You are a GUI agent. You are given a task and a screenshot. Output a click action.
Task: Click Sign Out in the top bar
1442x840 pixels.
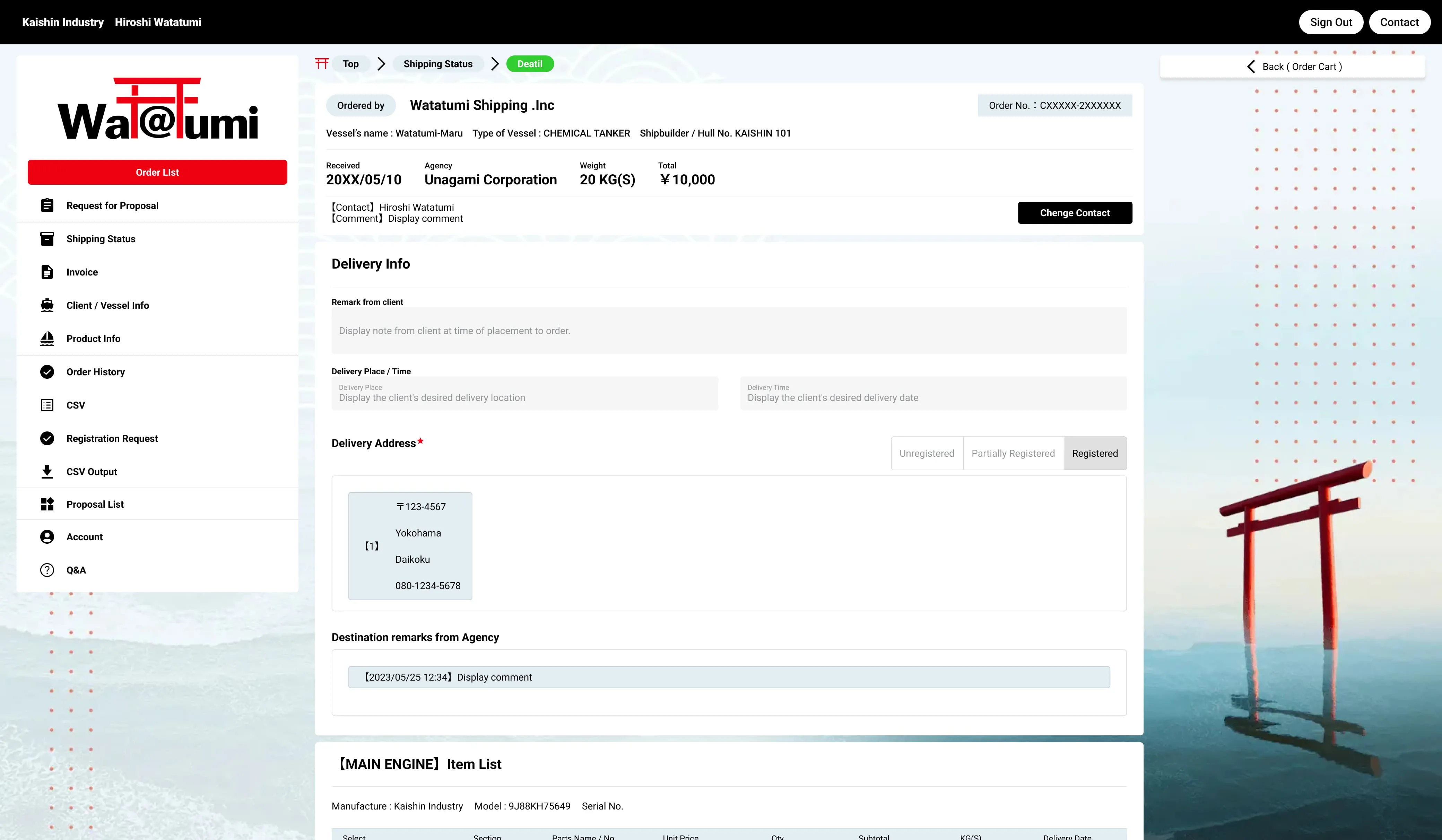click(x=1331, y=22)
